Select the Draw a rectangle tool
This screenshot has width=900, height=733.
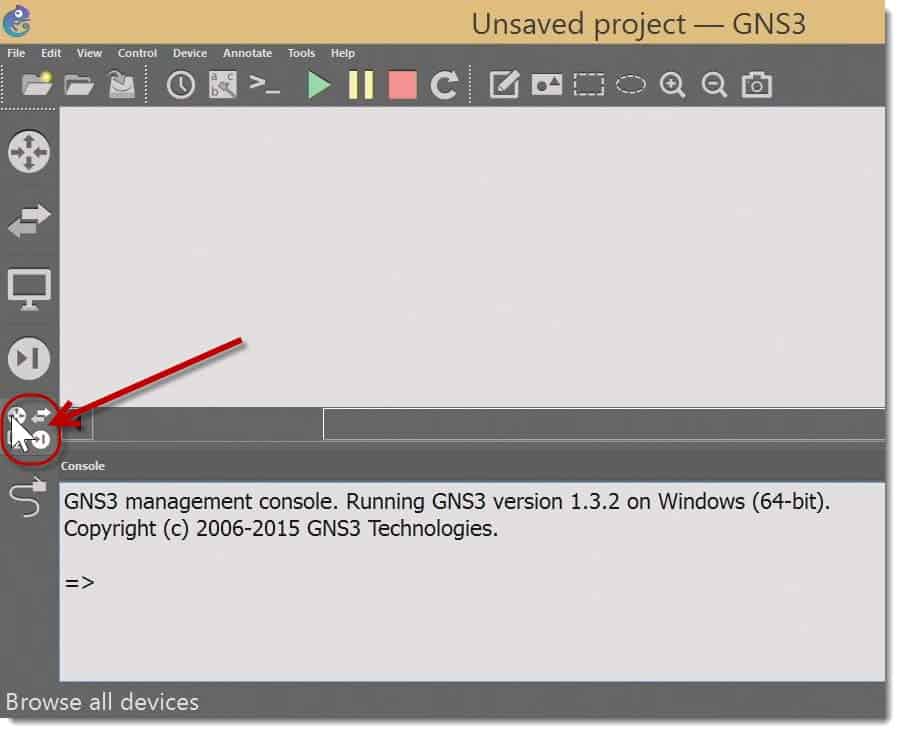tap(589, 84)
